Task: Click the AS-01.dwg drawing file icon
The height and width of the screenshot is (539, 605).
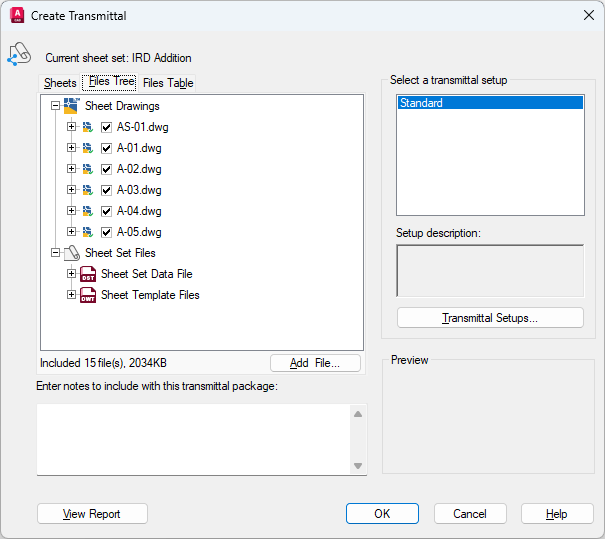Action: [88, 127]
